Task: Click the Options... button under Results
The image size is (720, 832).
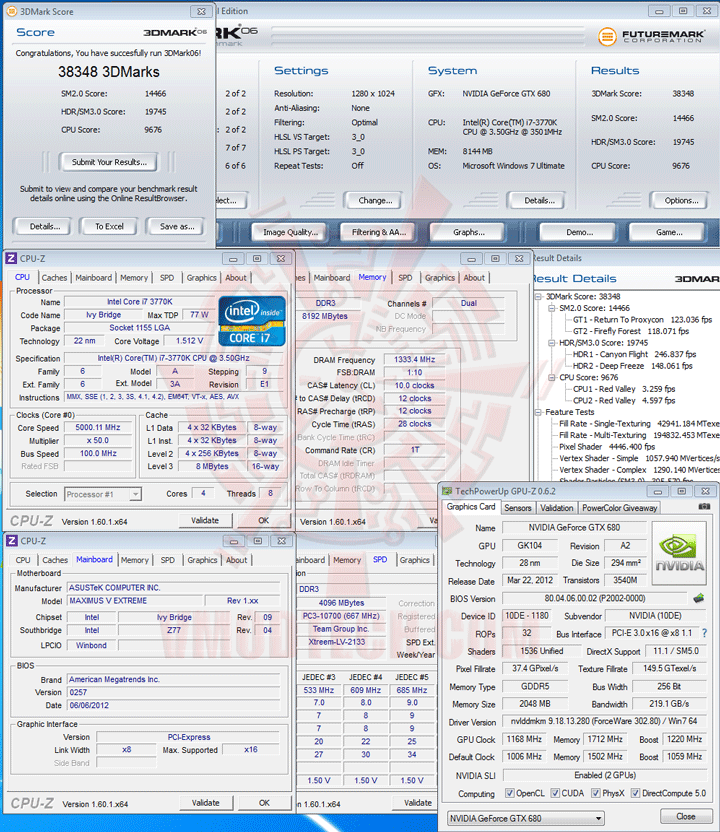Action: tap(681, 201)
